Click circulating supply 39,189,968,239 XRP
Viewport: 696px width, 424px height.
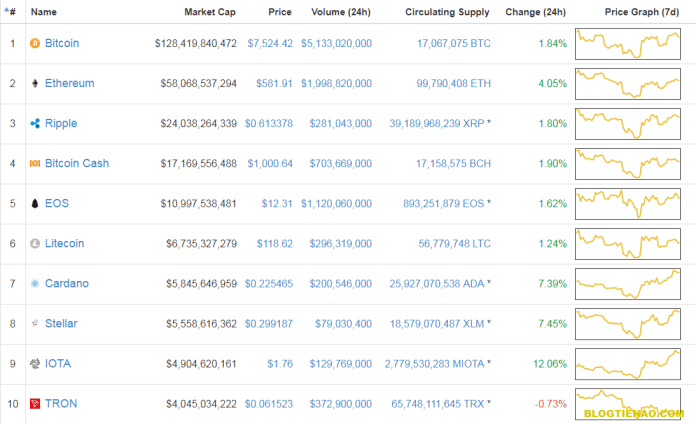click(x=437, y=123)
